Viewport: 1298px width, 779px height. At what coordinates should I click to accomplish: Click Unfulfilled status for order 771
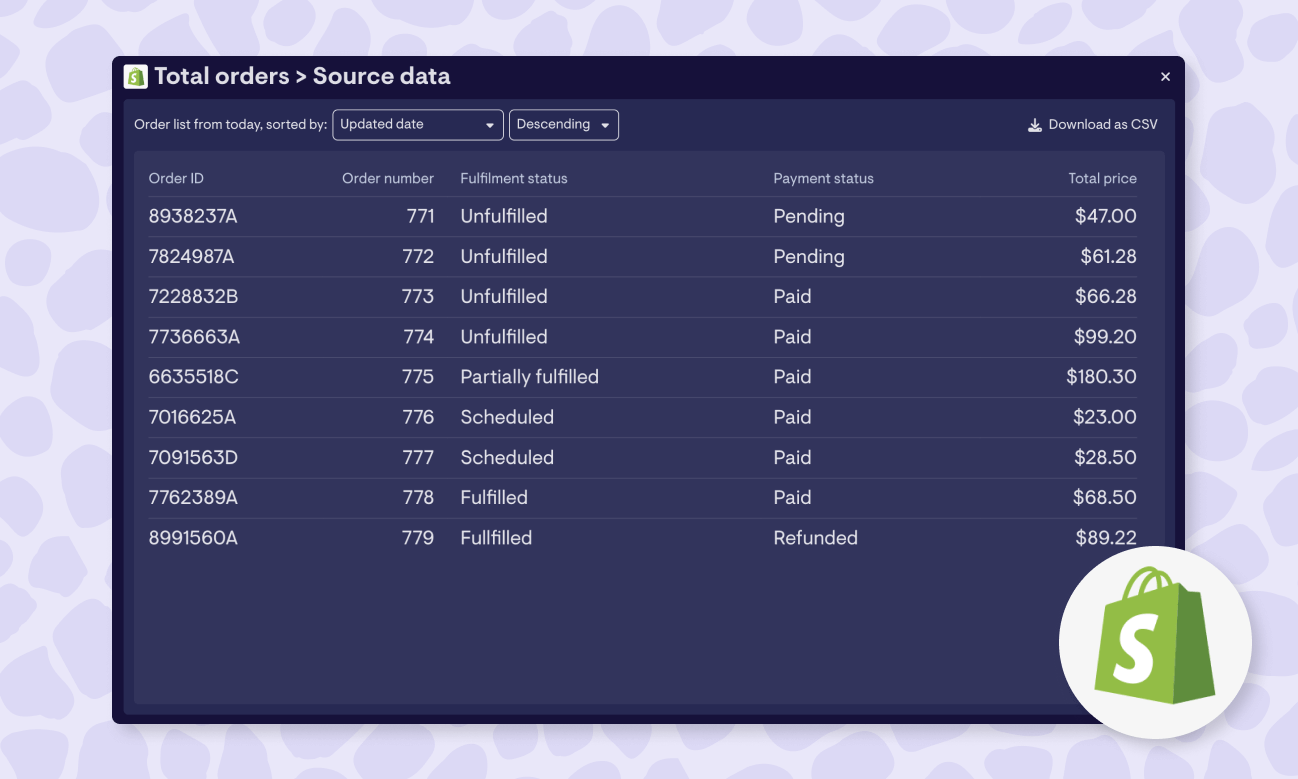[x=504, y=216]
